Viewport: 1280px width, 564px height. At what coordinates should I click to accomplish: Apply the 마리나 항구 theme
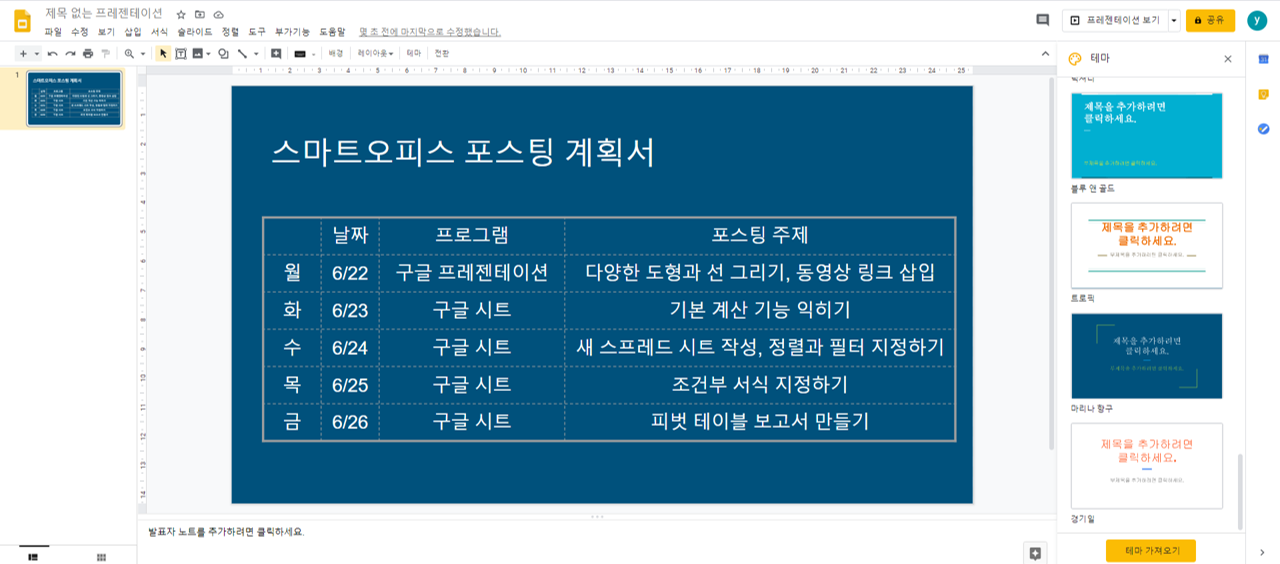1146,356
